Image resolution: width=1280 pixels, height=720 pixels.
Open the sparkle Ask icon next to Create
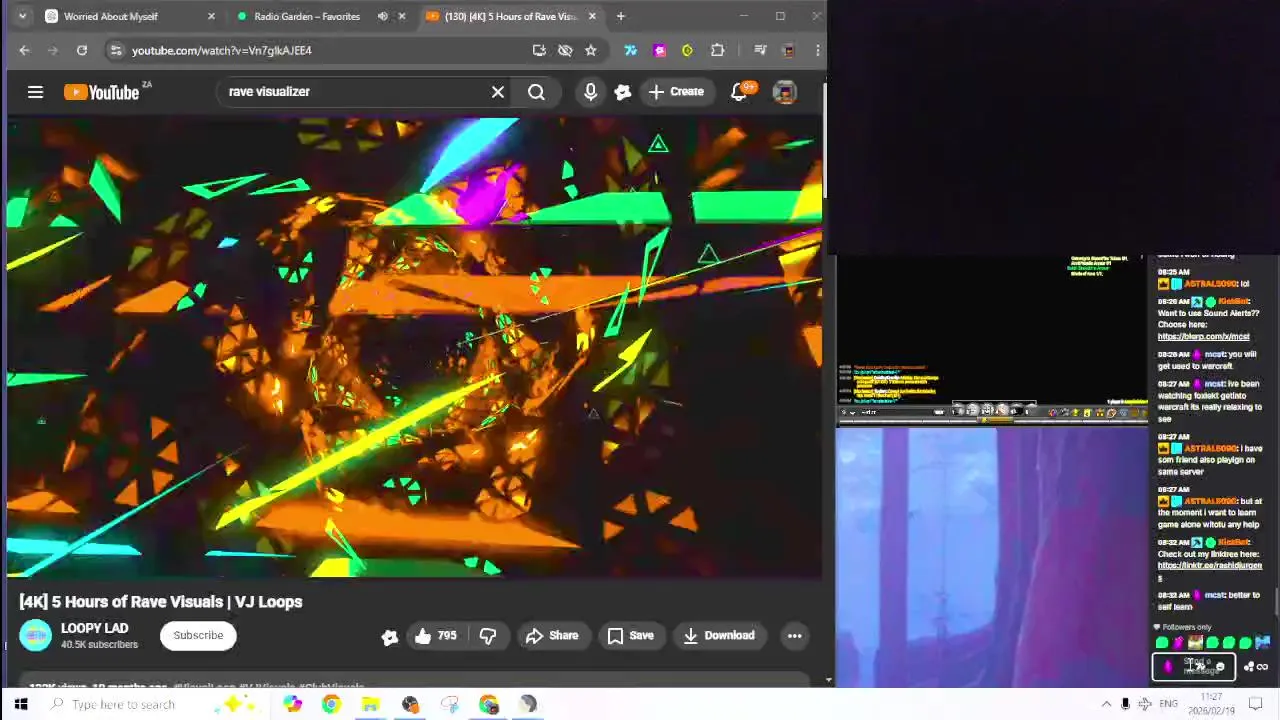[x=623, y=92]
